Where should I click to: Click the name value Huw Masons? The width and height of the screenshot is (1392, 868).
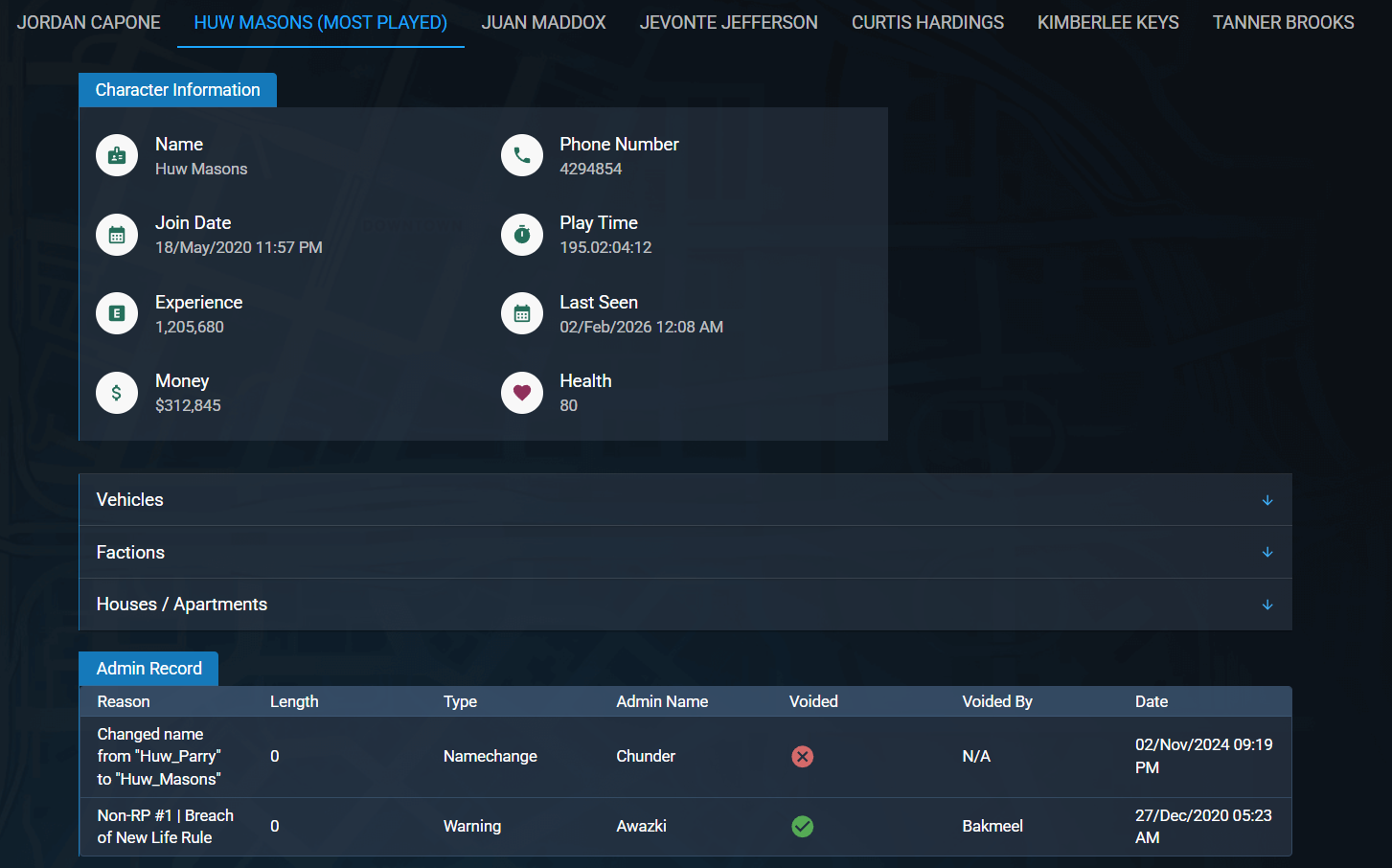point(201,169)
